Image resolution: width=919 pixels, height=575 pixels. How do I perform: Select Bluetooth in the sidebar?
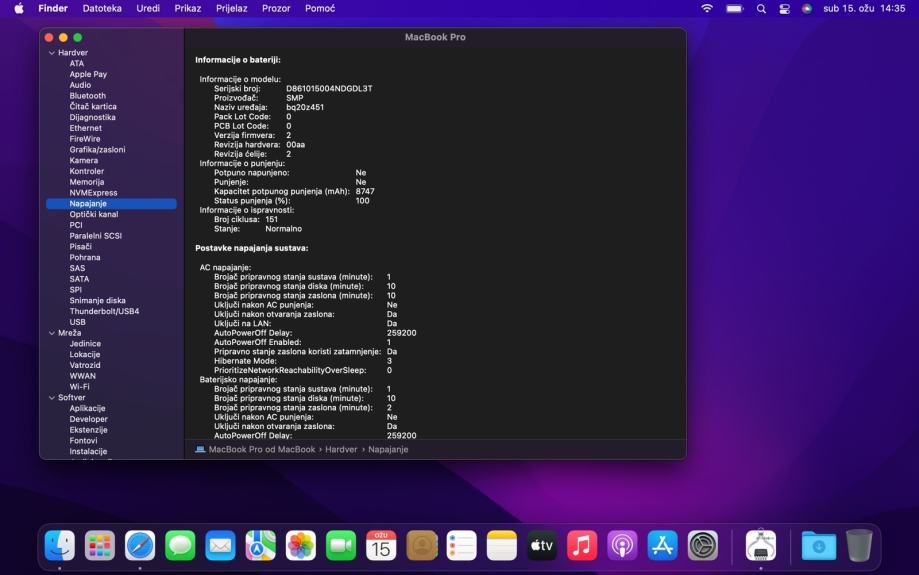(x=88, y=96)
